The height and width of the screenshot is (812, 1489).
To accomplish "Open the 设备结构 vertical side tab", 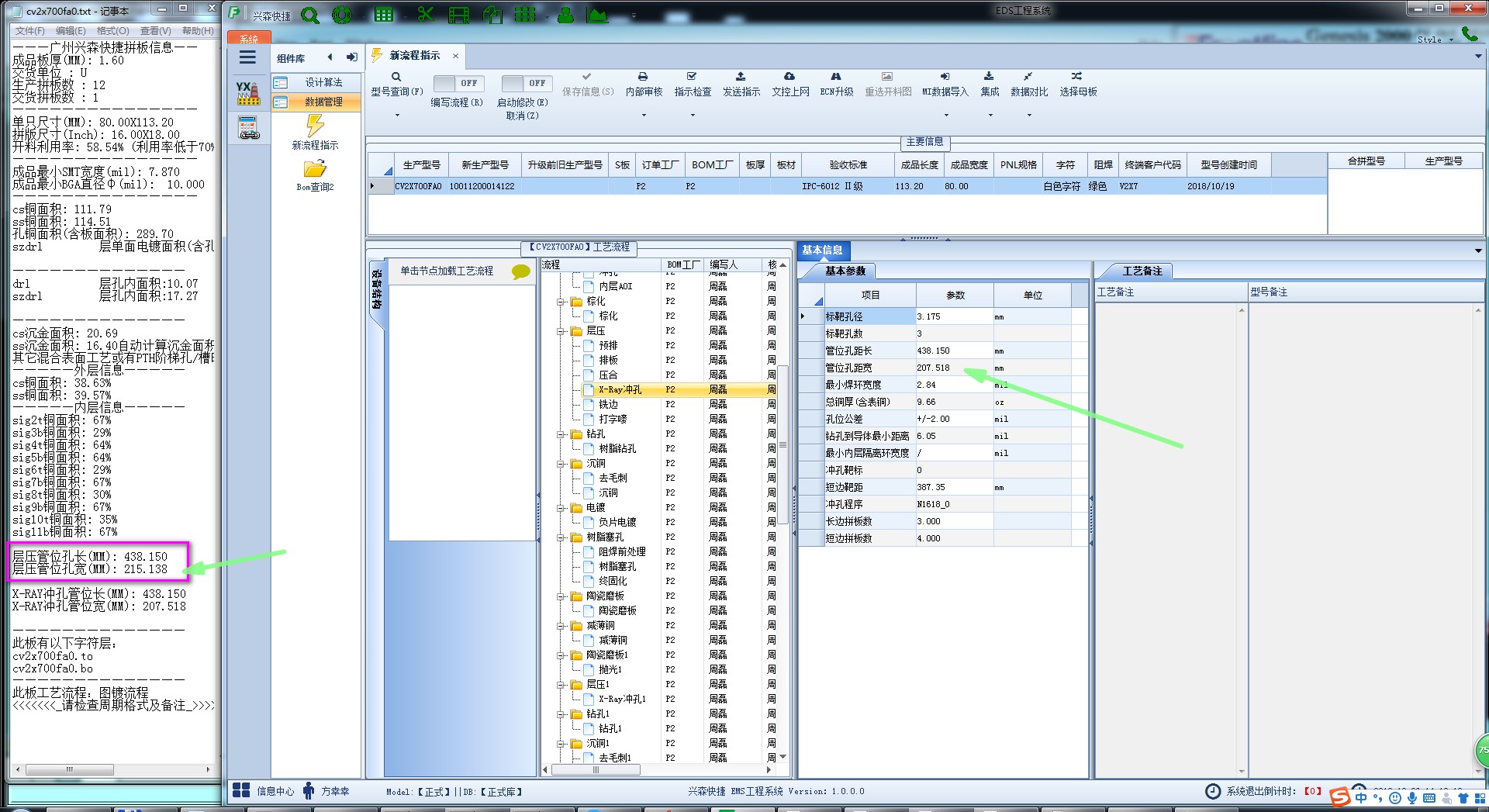I will pos(376,289).
